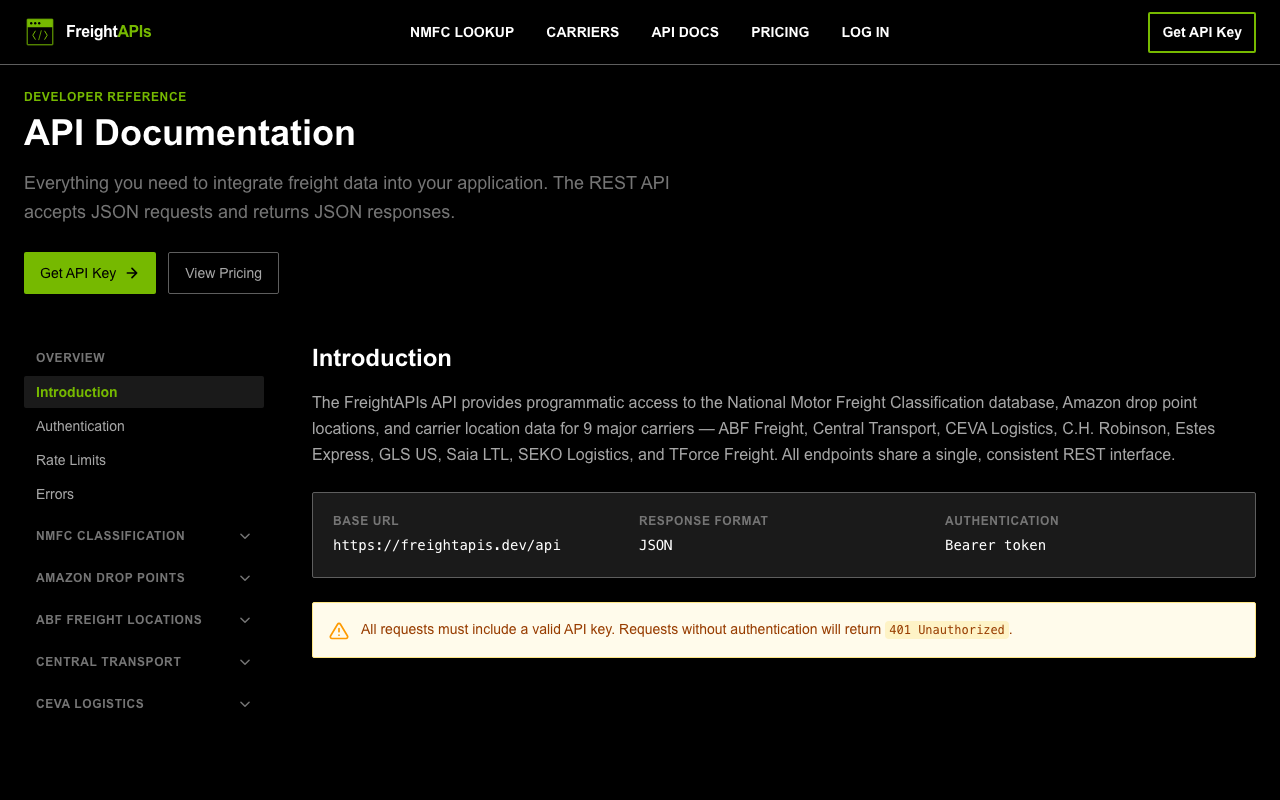
Task: Click the FreightAPIs brand name
Action: coord(109,32)
